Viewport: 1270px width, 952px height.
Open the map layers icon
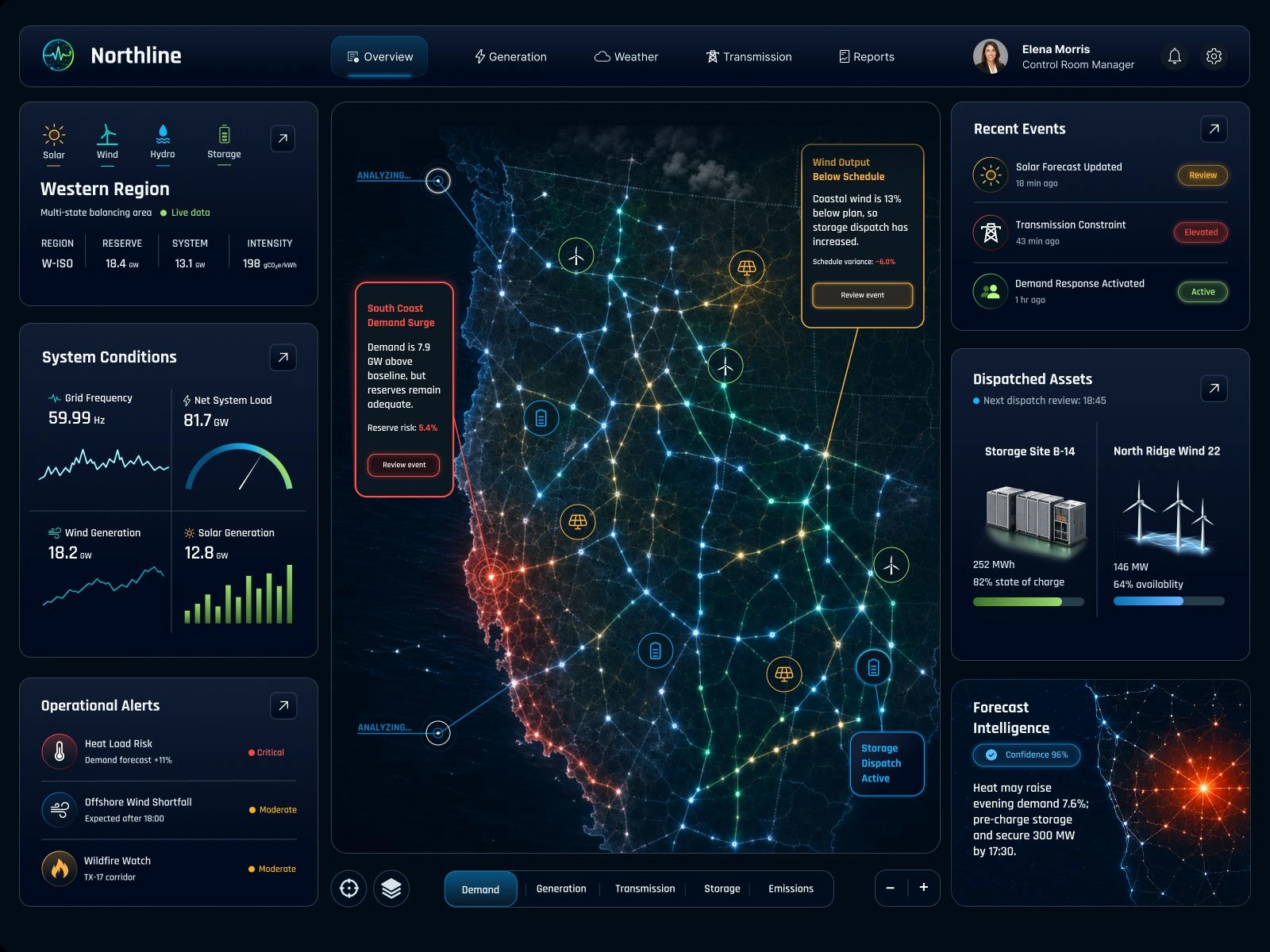coord(391,889)
